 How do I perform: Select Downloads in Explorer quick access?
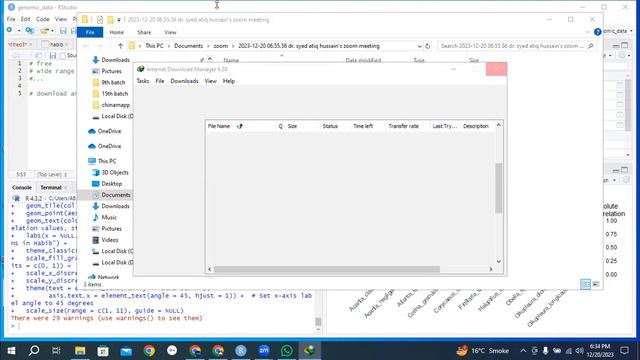[111, 60]
